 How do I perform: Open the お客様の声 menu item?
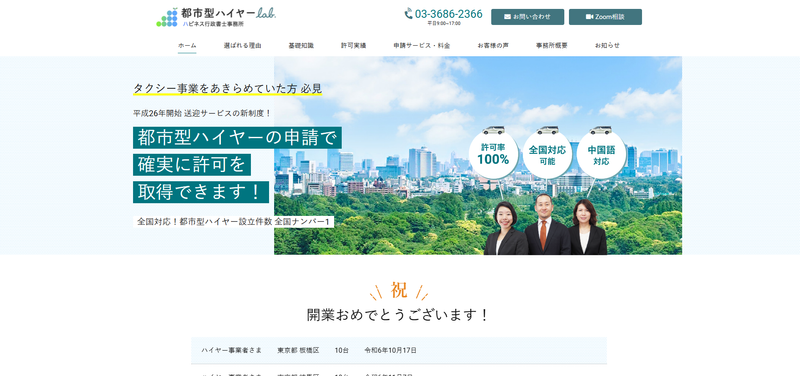click(493, 45)
